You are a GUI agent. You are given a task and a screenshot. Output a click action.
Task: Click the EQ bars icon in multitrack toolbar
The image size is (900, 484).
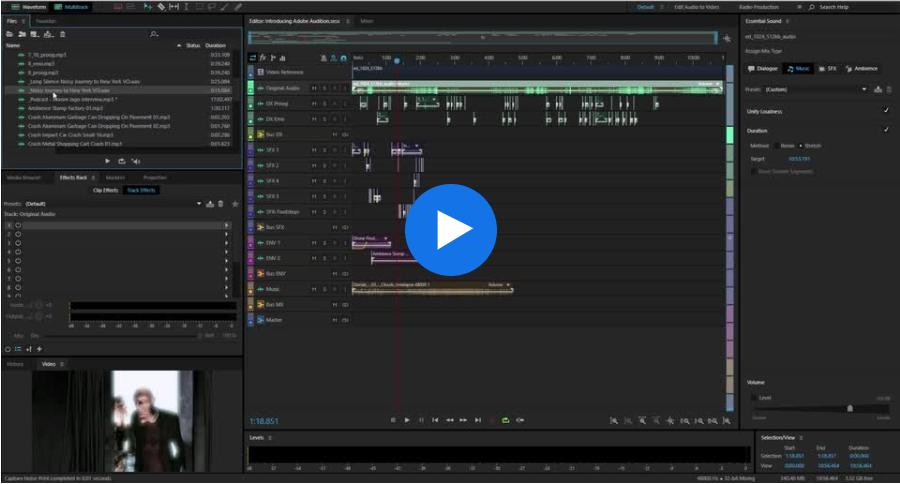(x=282, y=58)
